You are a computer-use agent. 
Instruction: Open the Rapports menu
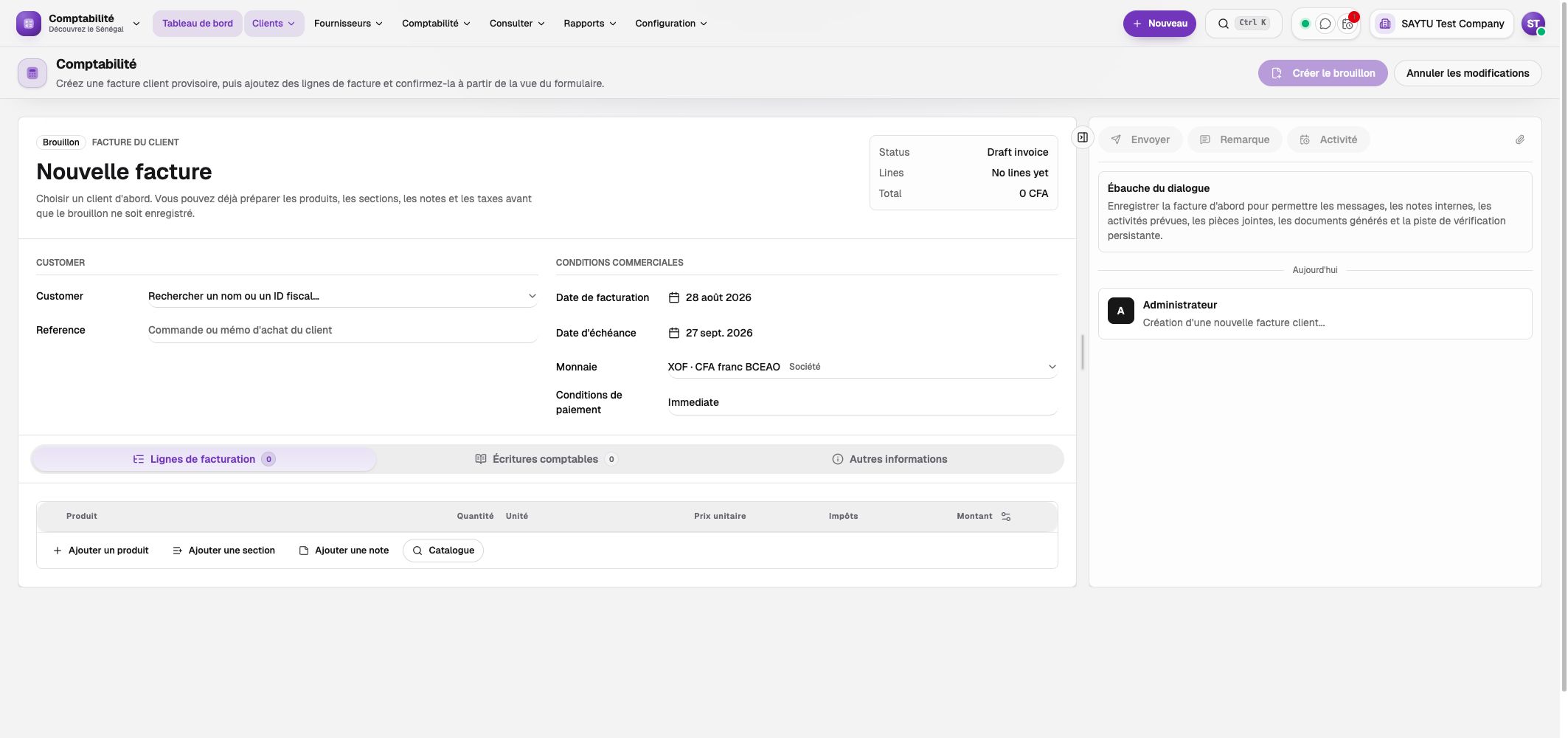(590, 24)
